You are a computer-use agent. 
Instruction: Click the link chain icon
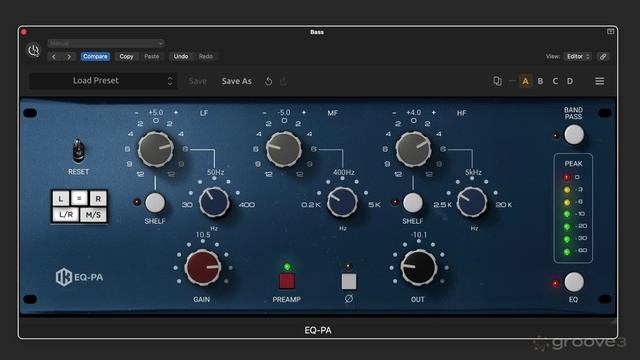click(x=603, y=57)
